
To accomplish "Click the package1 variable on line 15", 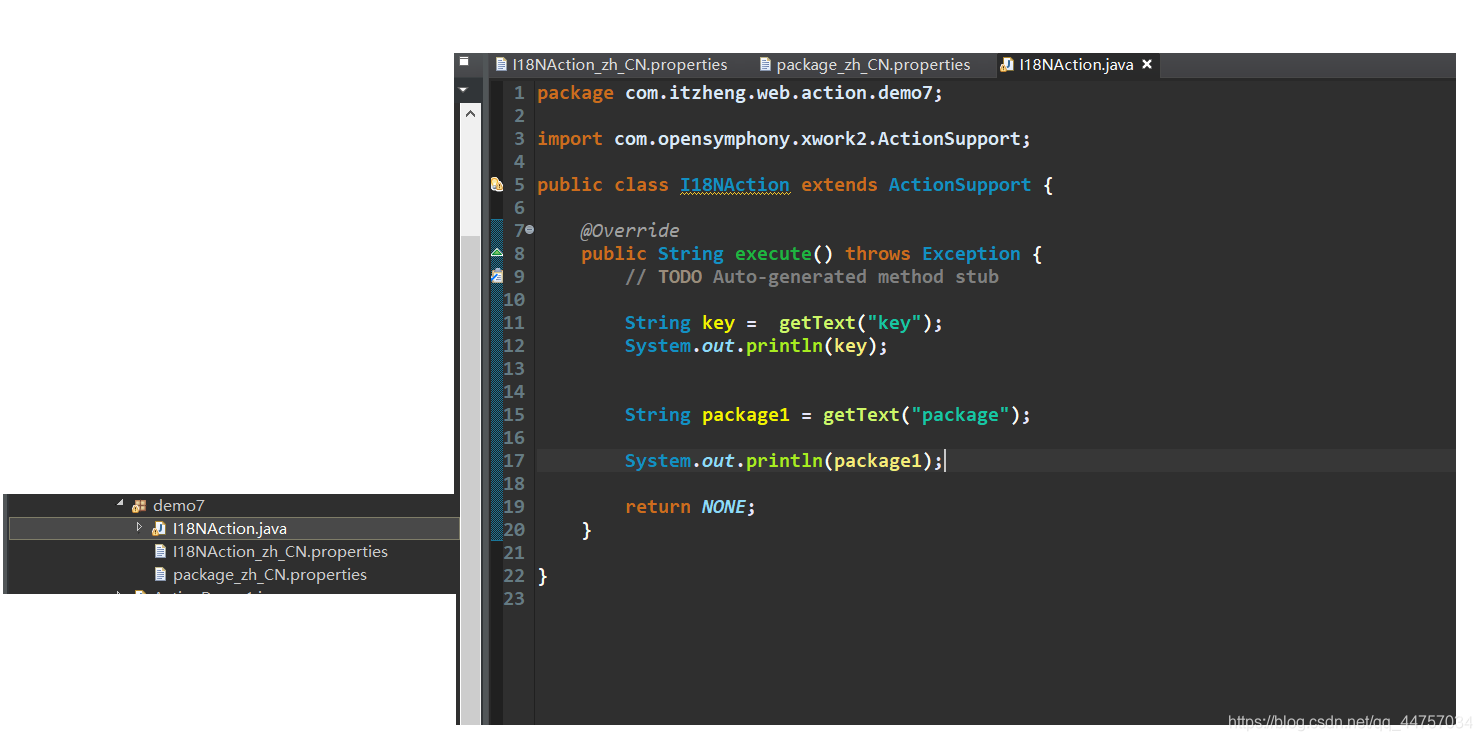I will pos(746,415).
